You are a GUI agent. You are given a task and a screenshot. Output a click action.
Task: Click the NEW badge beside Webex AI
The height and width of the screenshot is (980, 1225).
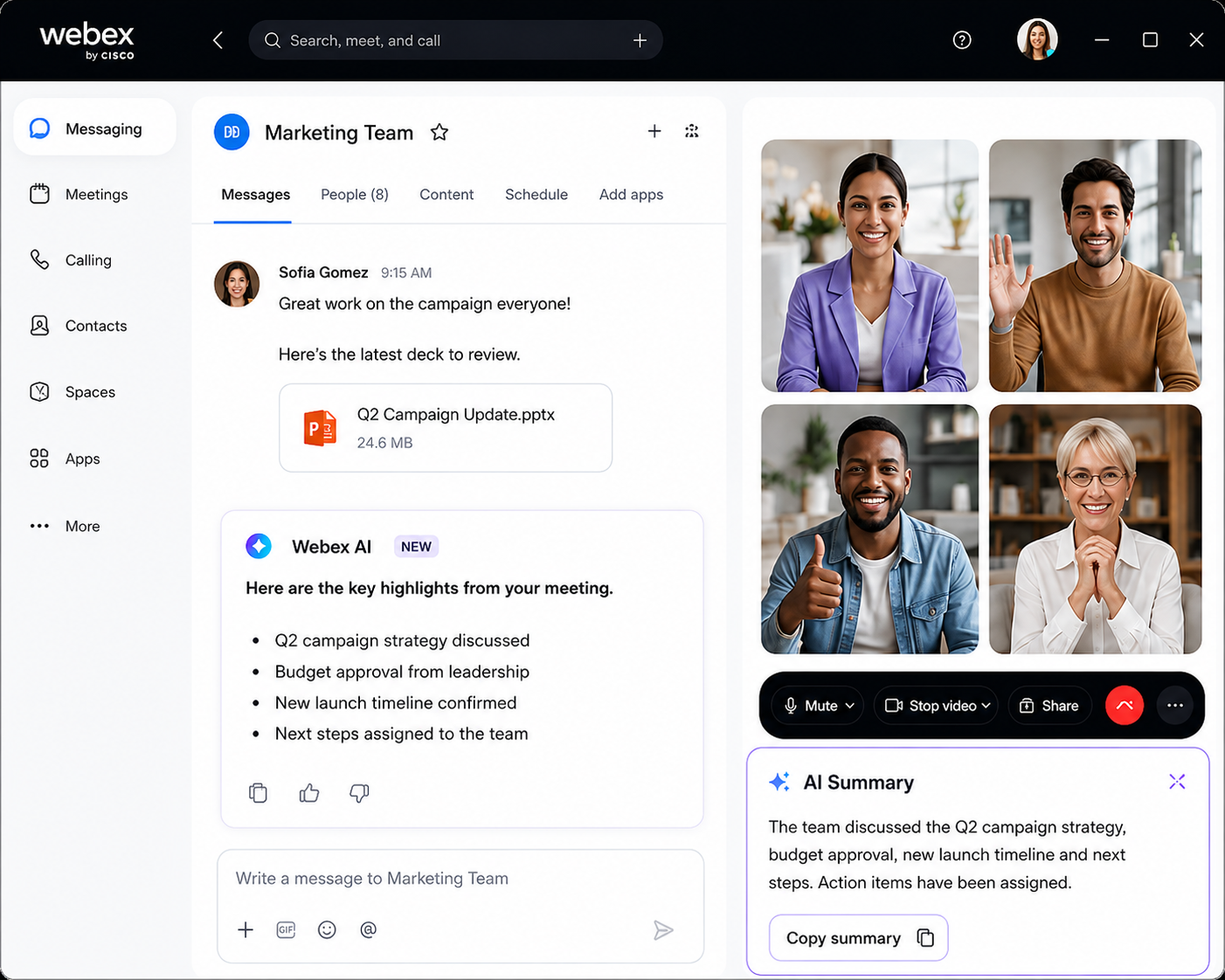click(416, 547)
